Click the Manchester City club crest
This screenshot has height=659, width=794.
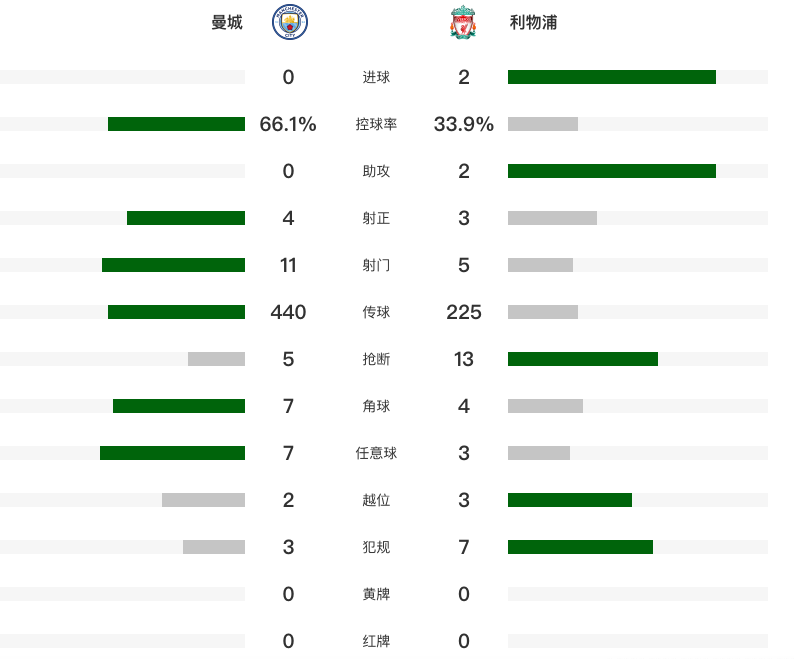[290, 22]
